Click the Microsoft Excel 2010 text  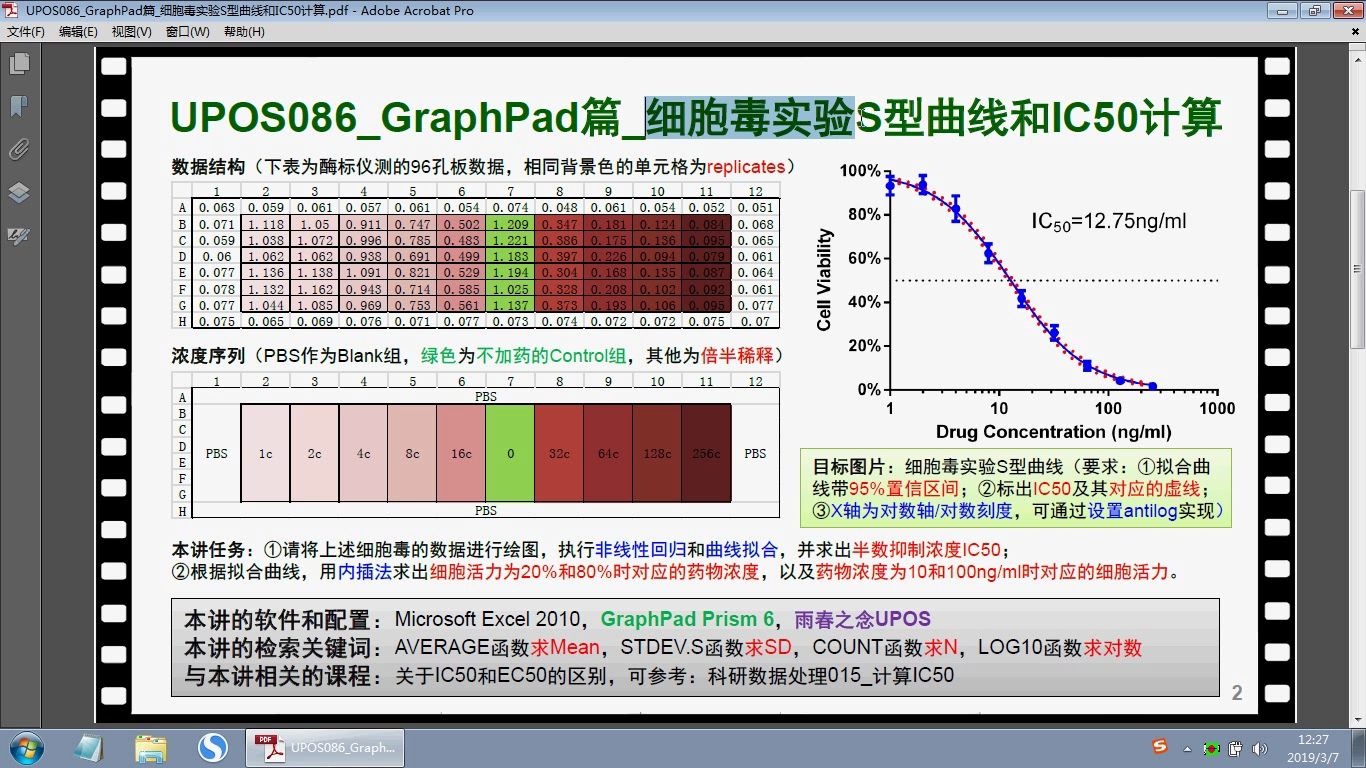[487, 619]
